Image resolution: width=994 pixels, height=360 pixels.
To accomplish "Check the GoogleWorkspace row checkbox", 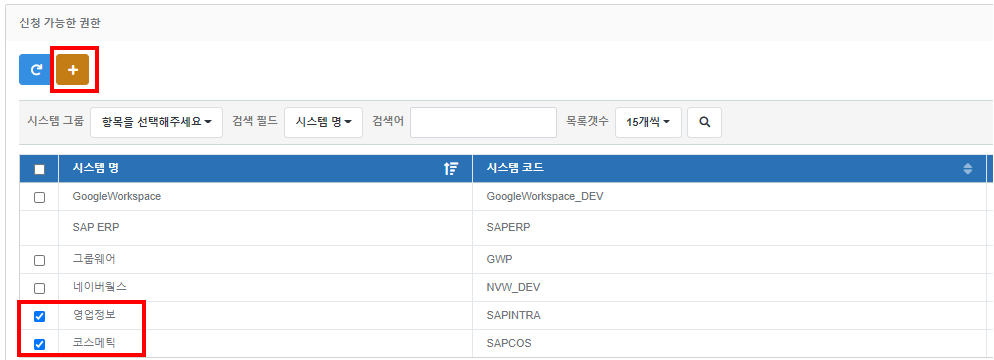I will [x=39, y=197].
